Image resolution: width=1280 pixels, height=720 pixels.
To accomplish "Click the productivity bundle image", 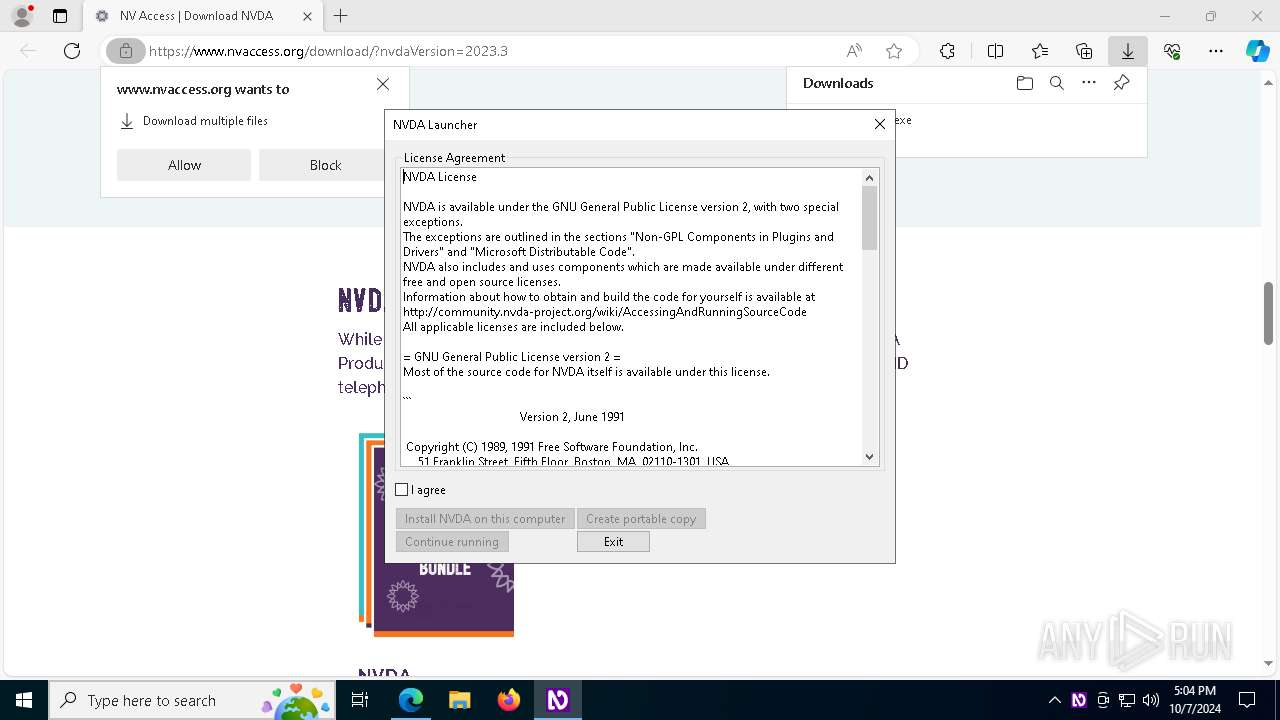I will [437, 534].
